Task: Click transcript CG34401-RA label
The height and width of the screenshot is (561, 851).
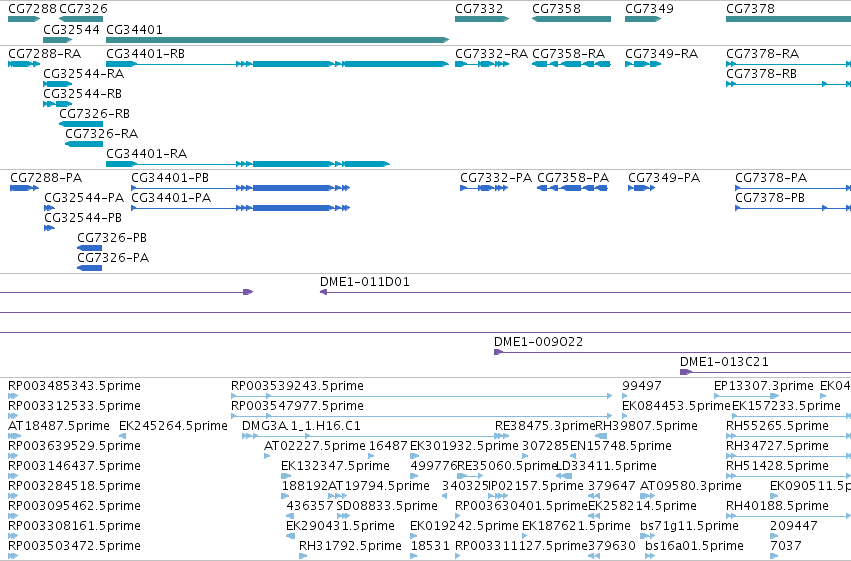Action: pyautogui.click(x=147, y=154)
